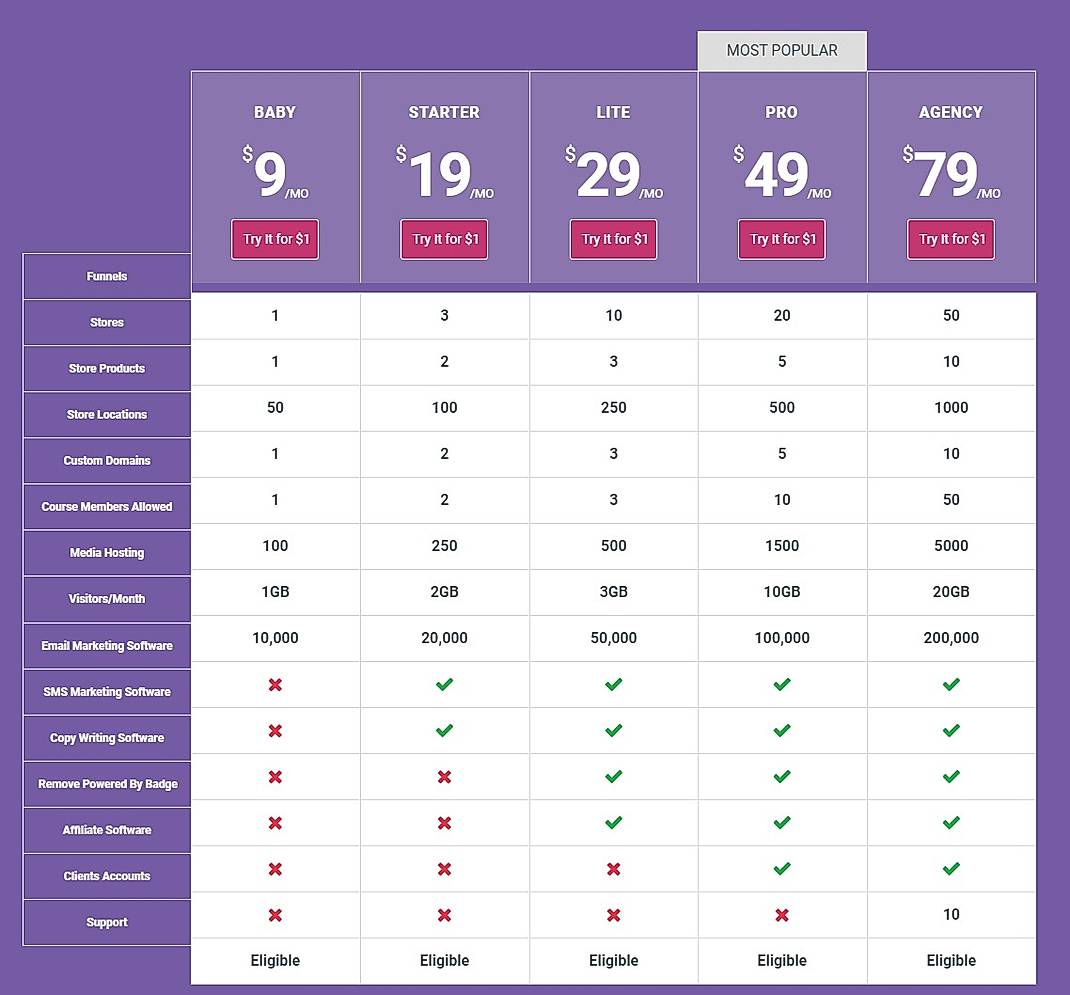Click the red cross for Support under Pro
The image size is (1070, 995).
click(x=782, y=915)
